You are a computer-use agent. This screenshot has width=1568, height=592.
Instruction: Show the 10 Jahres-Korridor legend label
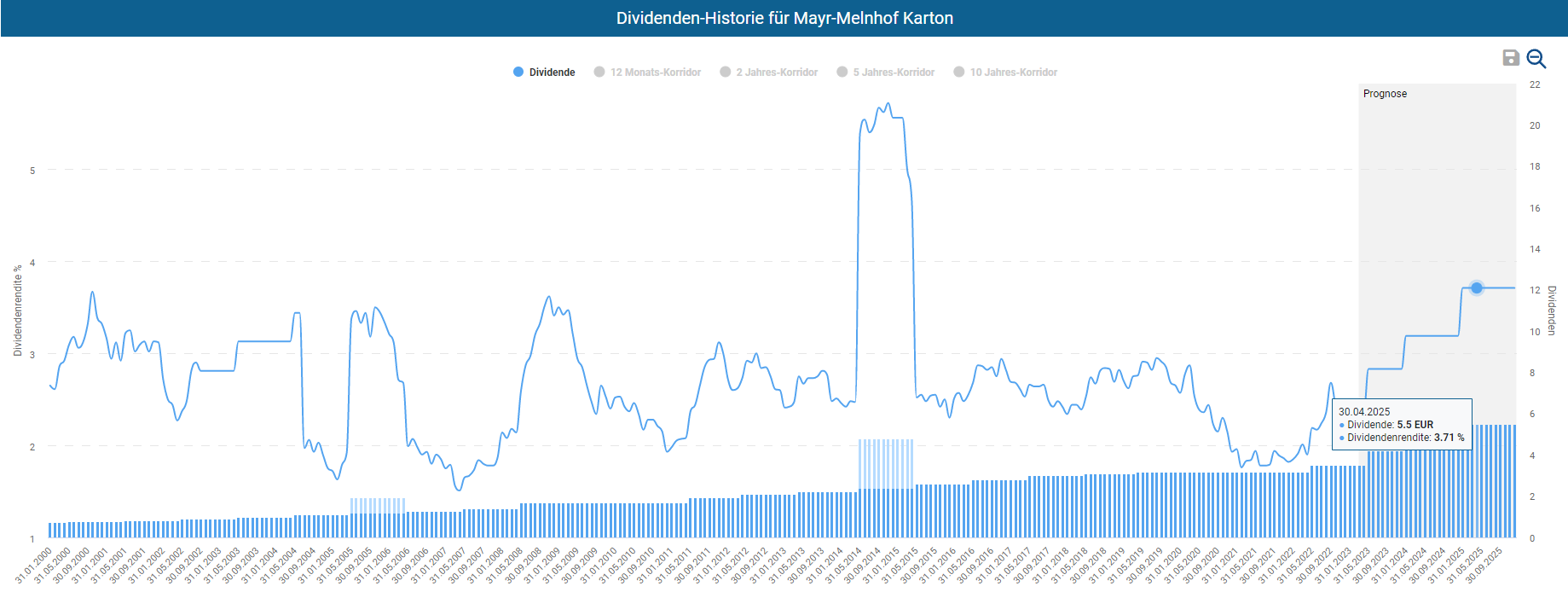coord(1013,73)
